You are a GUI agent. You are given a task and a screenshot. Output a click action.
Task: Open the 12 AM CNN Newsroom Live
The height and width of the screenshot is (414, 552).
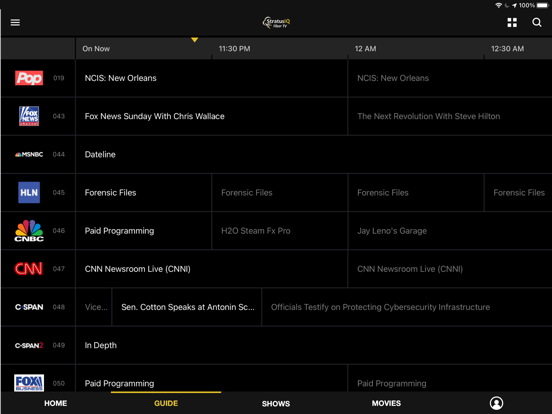point(450,269)
